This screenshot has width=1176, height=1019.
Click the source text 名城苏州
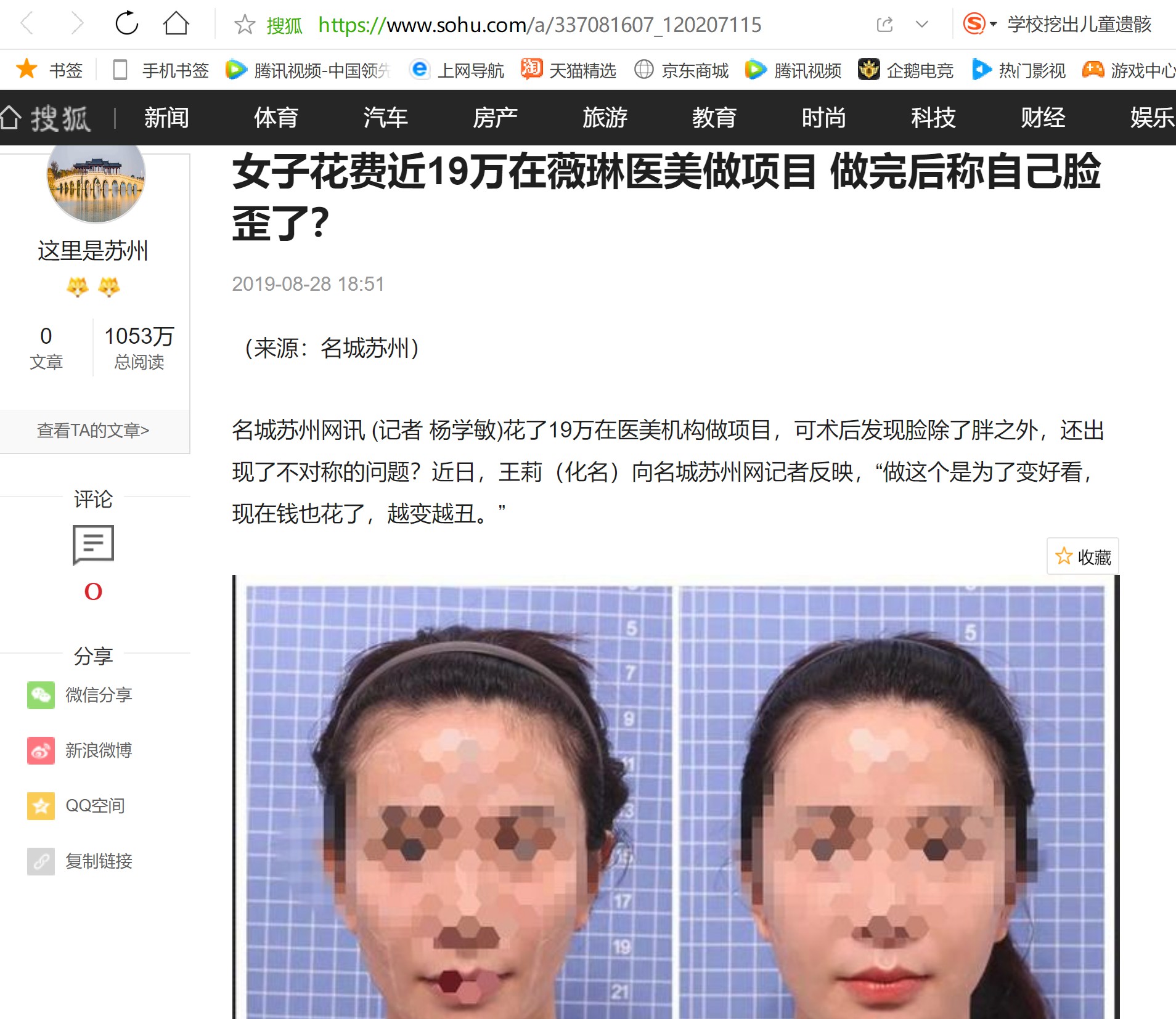tap(365, 348)
